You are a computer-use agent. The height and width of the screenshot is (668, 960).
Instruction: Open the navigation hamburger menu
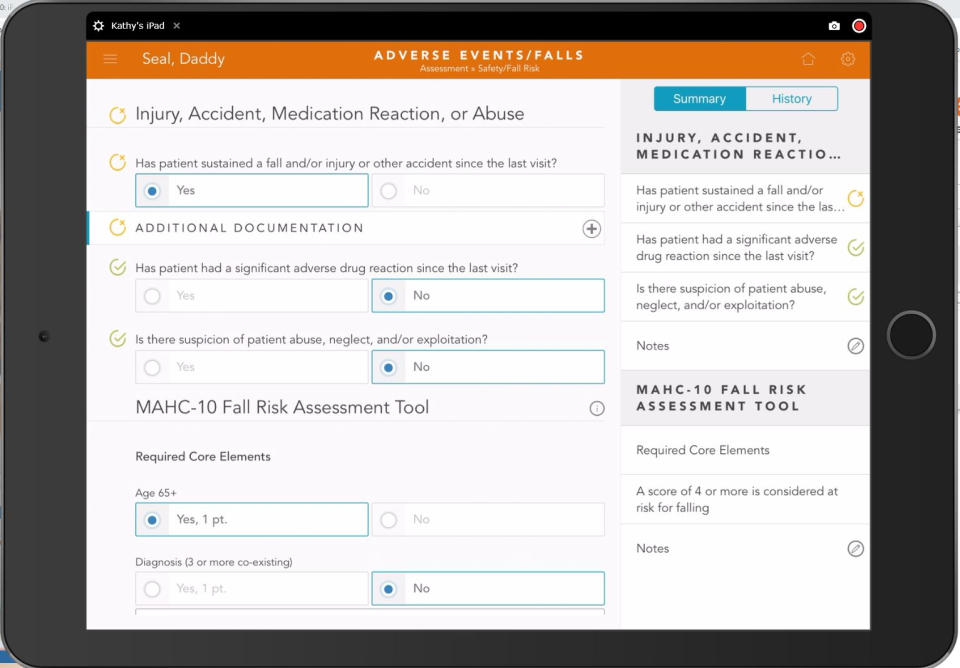pos(110,59)
